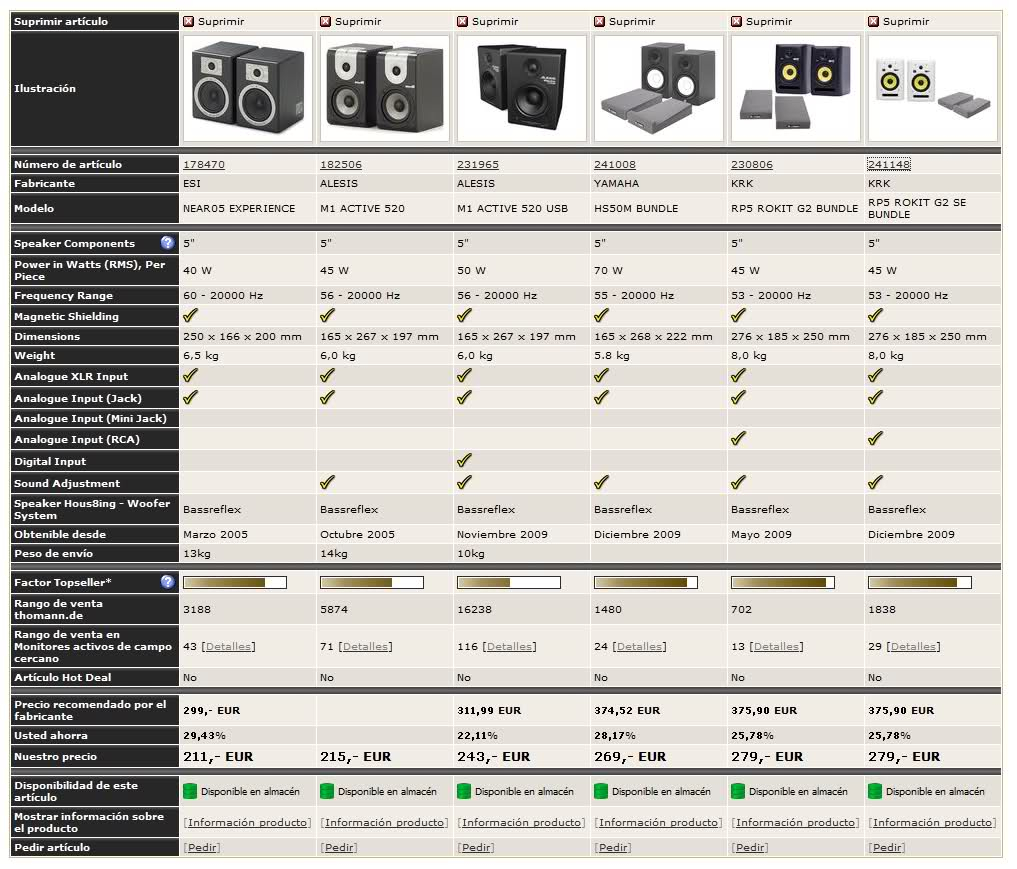Image resolution: width=1017 pixels, height=869 pixels.
Task: Open article number 178470
Action: (x=204, y=165)
